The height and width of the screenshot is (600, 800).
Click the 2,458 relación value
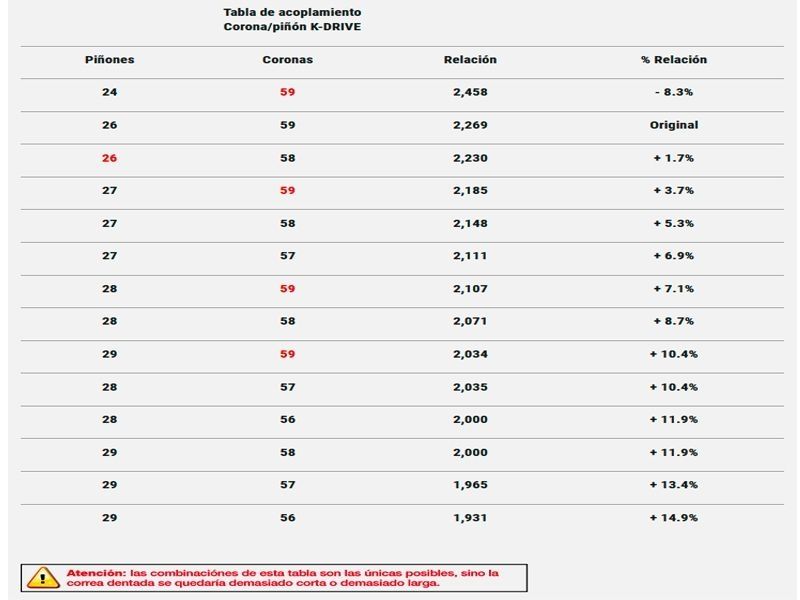coord(470,93)
